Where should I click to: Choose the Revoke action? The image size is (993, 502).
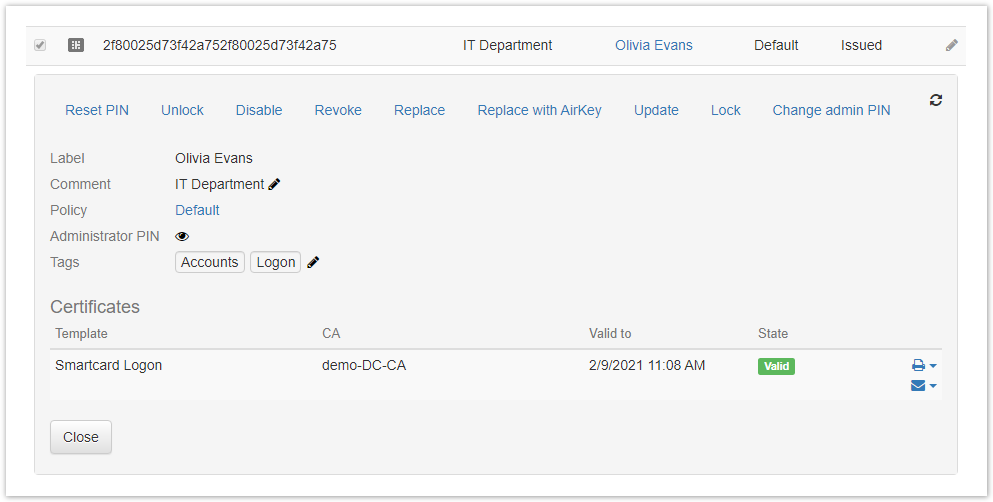(x=338, y=110)
